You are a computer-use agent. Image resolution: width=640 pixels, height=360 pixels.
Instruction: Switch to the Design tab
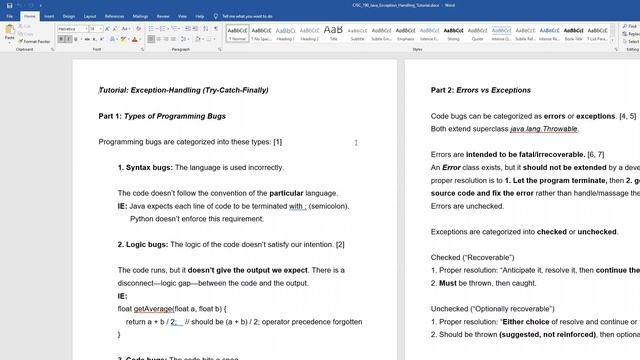click(x=69, y=16)
